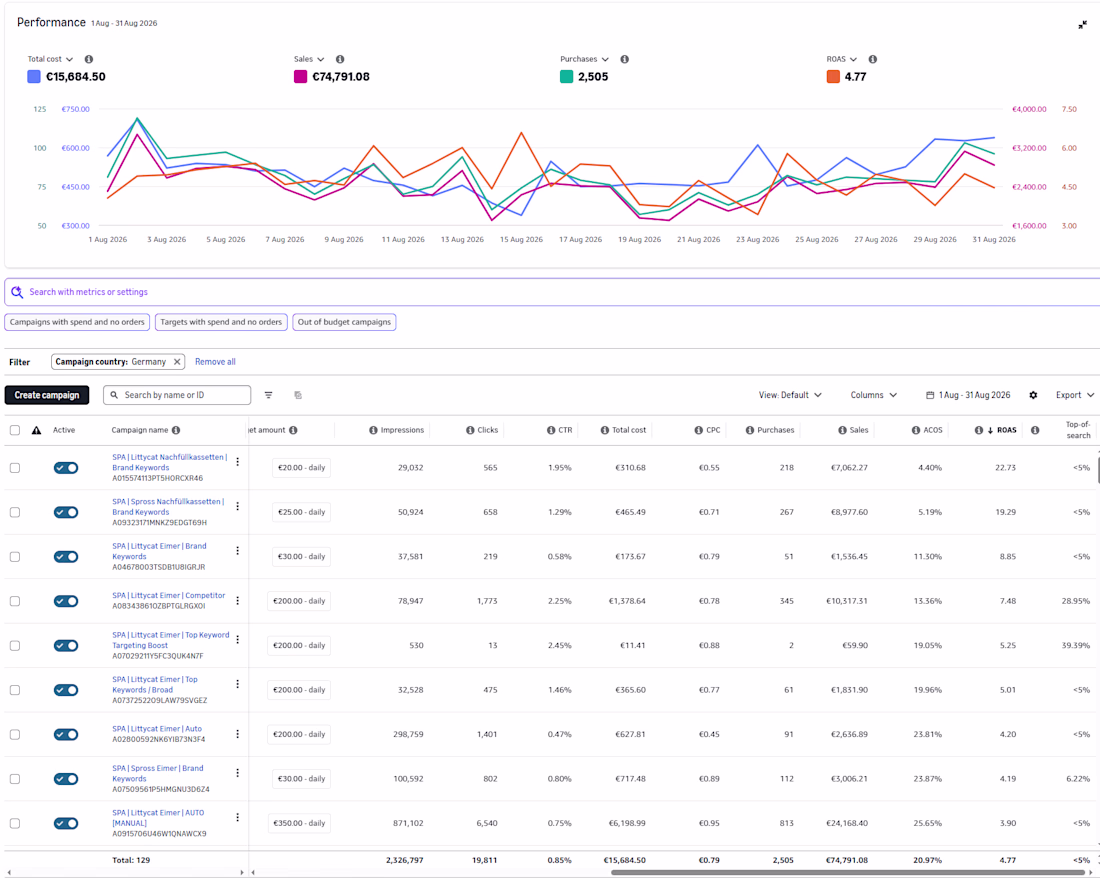
Task: Select Campaigns with spend and no orders
Action: tap(77, 322)
